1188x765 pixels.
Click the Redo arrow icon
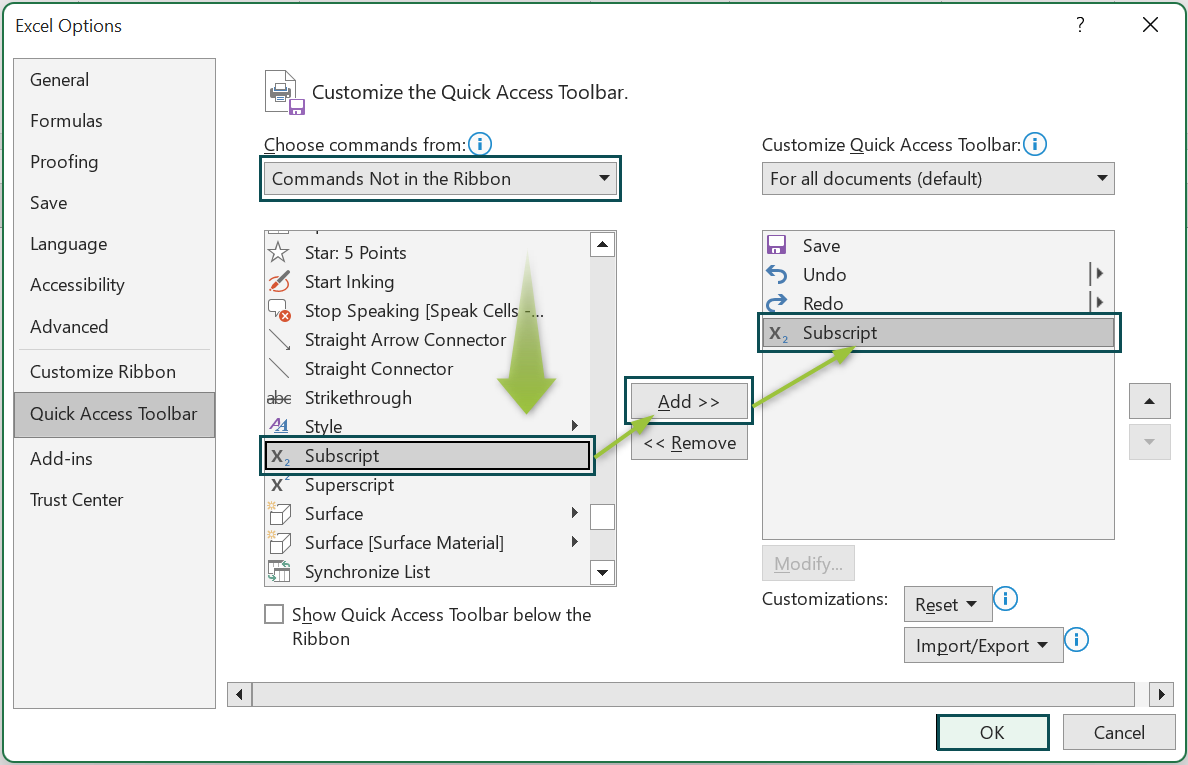[x=777, y=303]
